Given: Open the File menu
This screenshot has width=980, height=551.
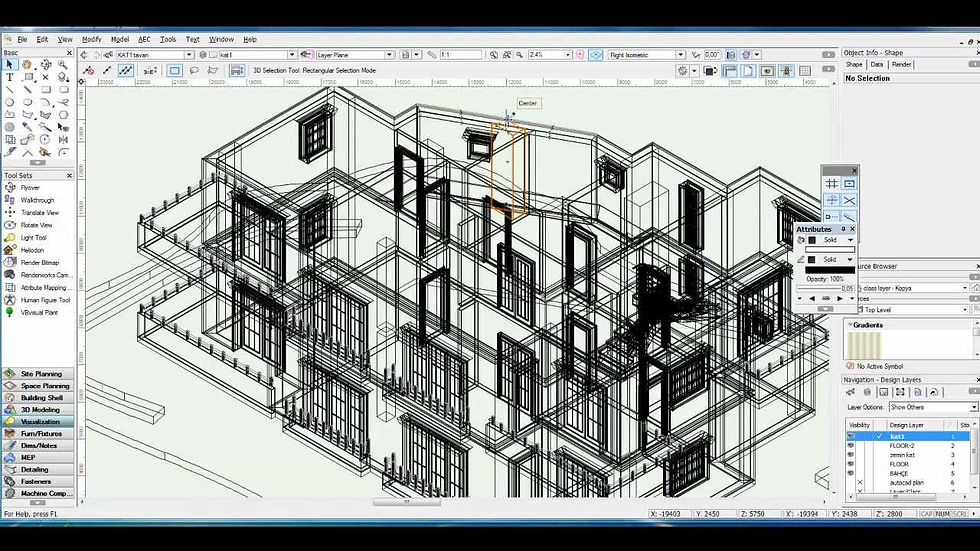Looking at the screenshot, I should [x=22, y=39].
